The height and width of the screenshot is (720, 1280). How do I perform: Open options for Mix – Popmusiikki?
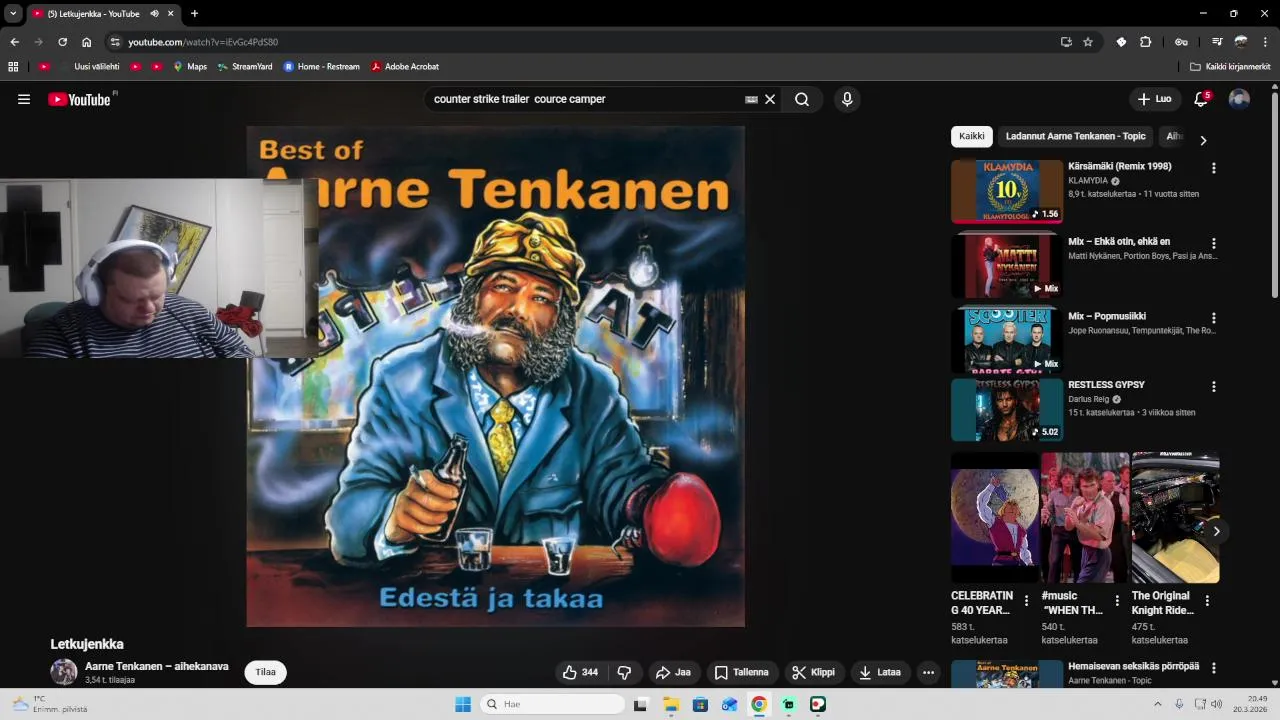click(x=1213, y=318)
